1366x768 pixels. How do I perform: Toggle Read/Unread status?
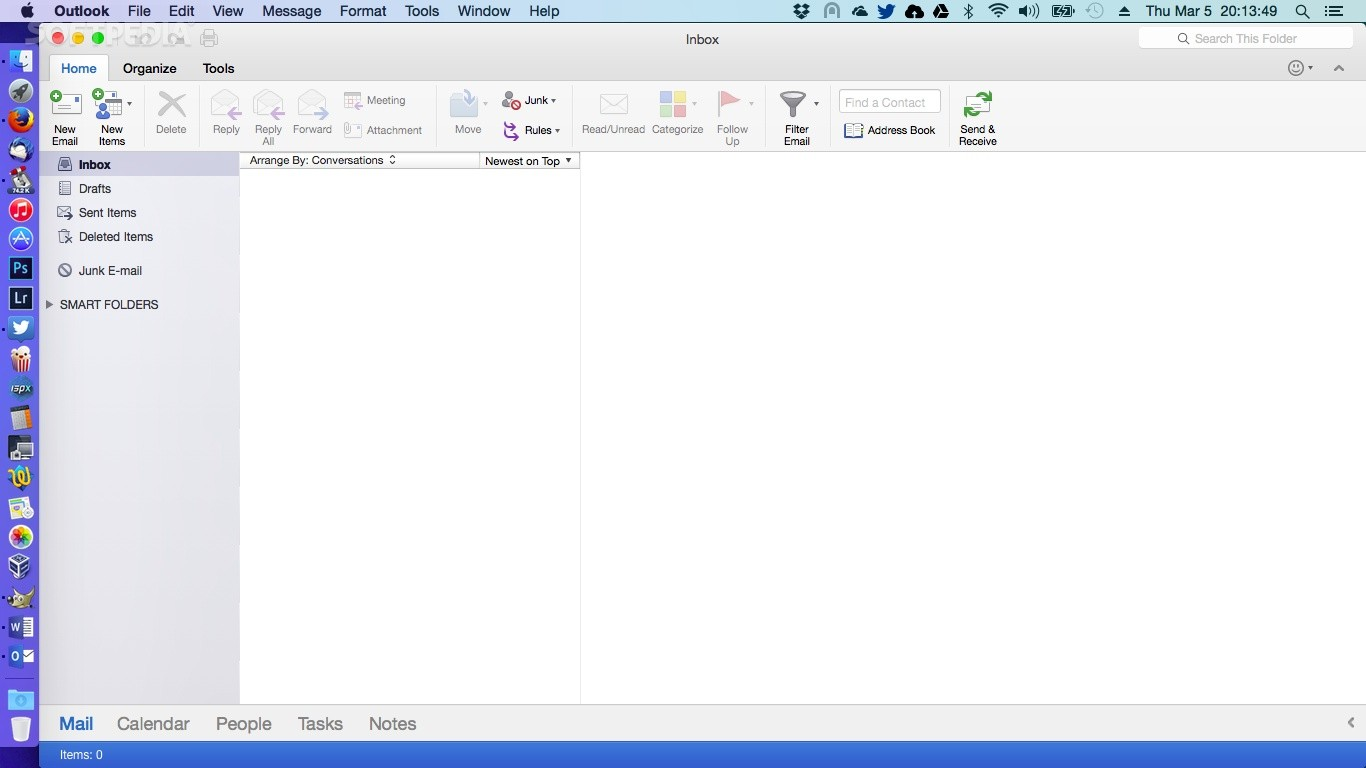[x=613, y=114]
